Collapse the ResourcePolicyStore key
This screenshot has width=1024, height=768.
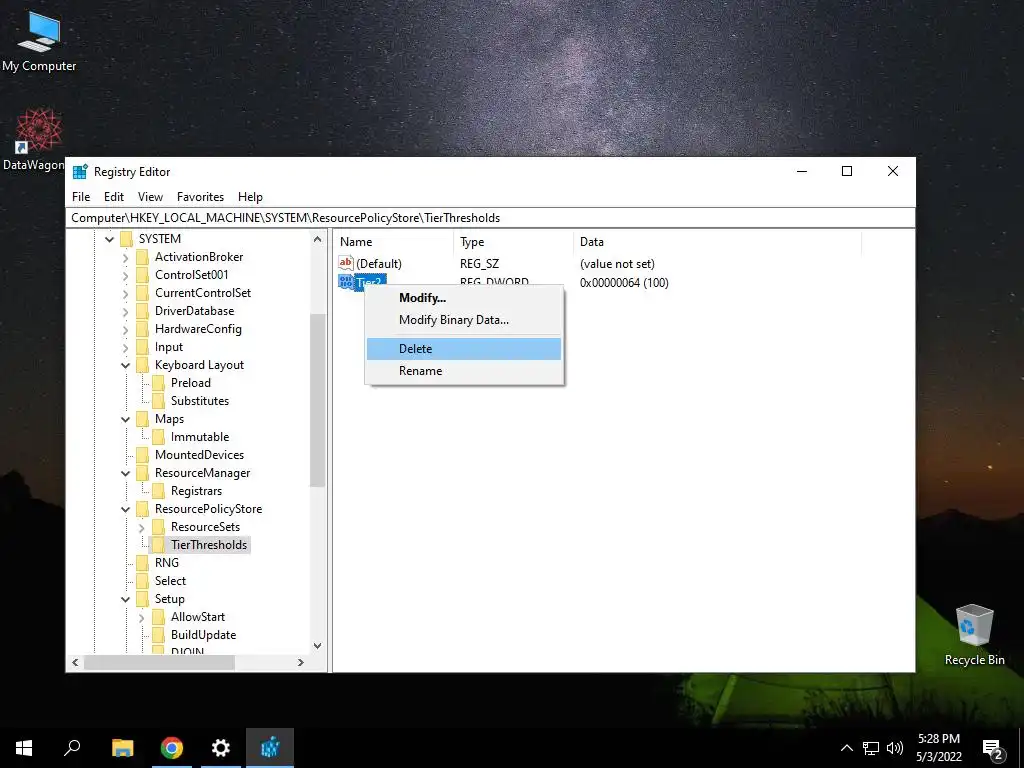point(125,509)
